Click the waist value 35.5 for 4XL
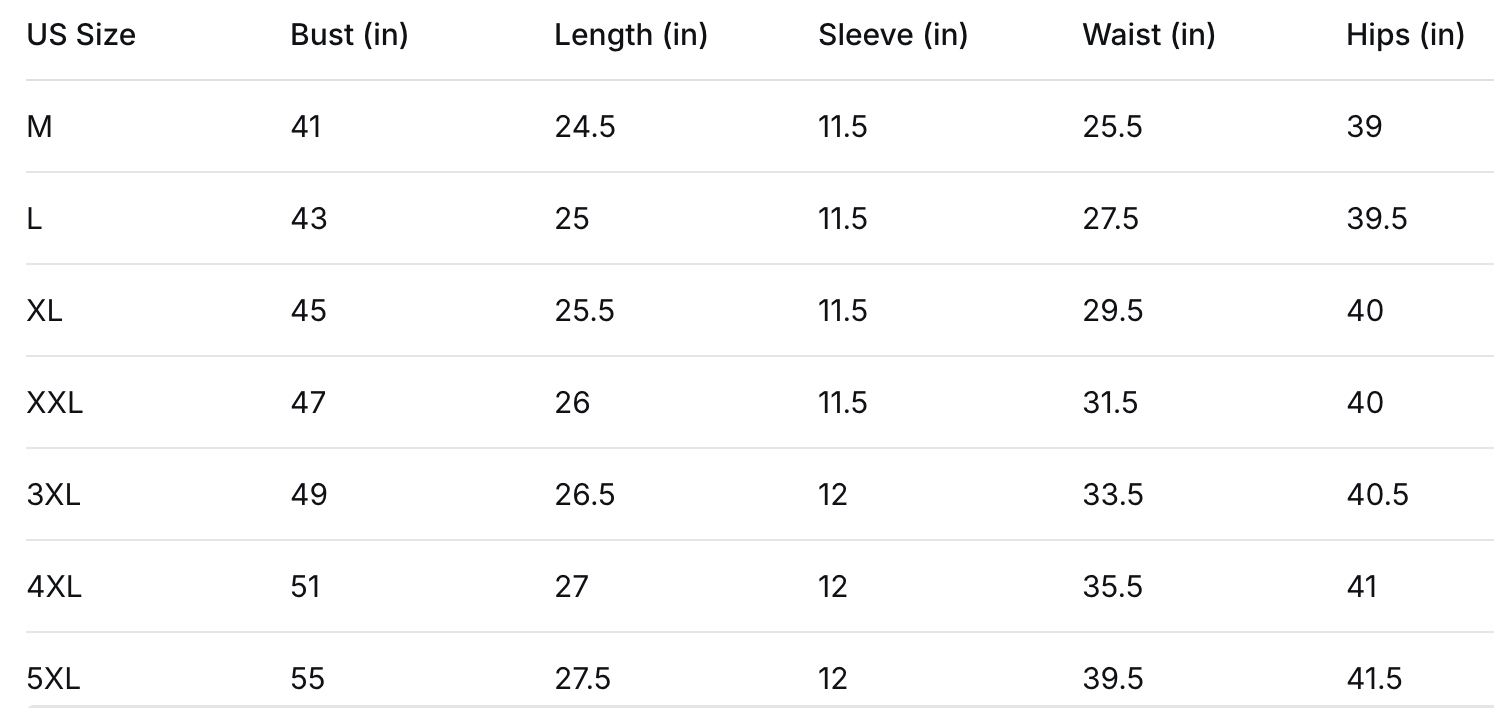Screen dimensions: 1494x708 (1112, 587)
